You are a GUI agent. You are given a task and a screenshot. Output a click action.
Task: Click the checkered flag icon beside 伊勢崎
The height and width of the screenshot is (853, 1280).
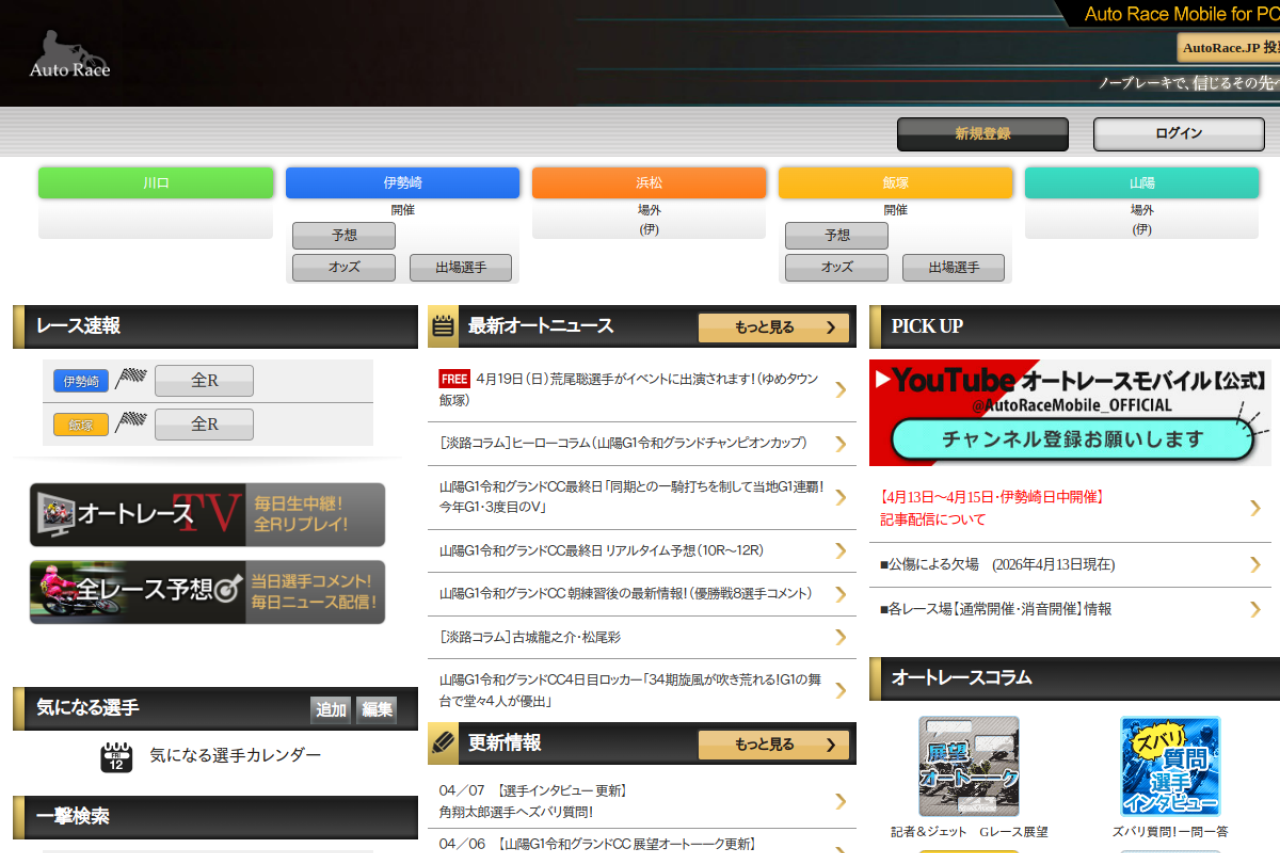point(131,380)
